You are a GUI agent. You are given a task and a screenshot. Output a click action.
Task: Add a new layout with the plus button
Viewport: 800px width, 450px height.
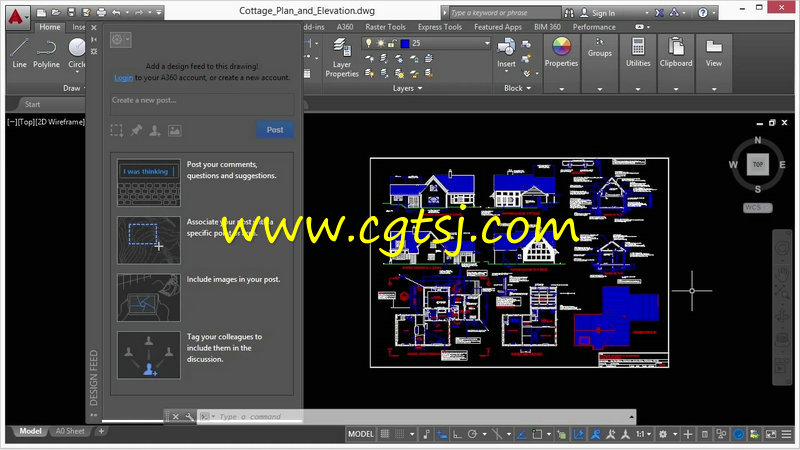101,431
